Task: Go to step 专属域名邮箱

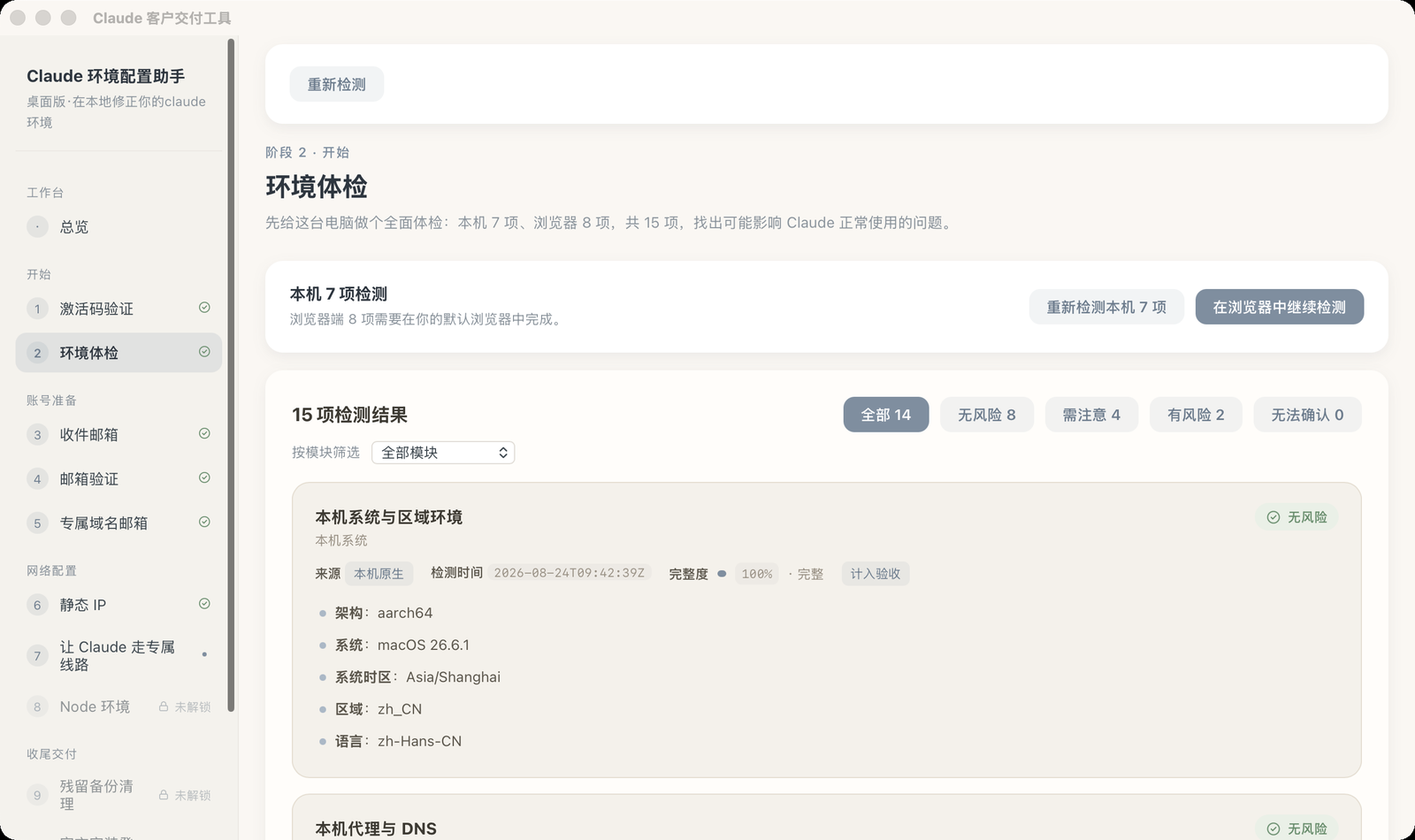Action: coord(119,523)
